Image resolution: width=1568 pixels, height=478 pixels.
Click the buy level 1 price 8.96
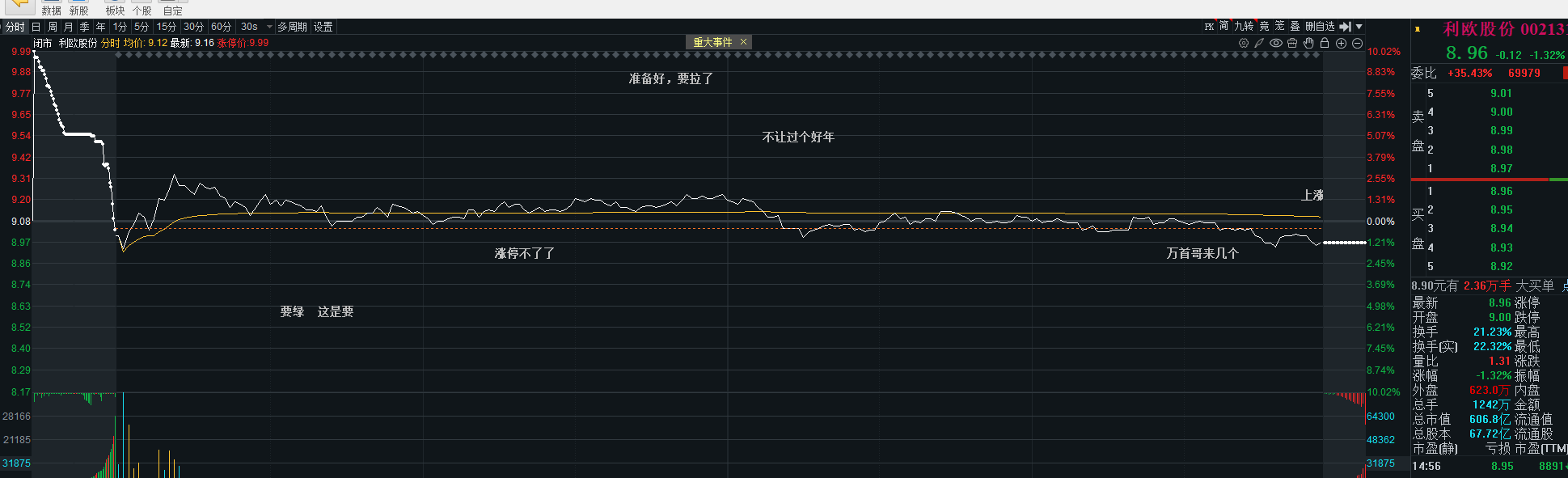1501,191
